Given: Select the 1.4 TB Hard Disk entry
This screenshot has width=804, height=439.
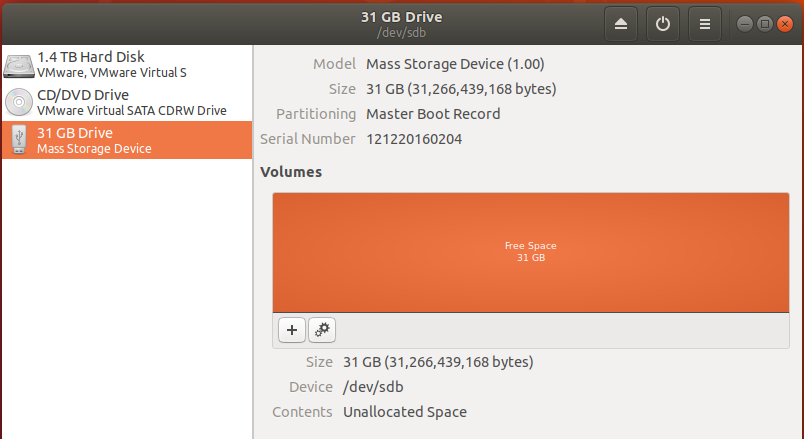Looking at the screenshot, I should tap(127, 64).
